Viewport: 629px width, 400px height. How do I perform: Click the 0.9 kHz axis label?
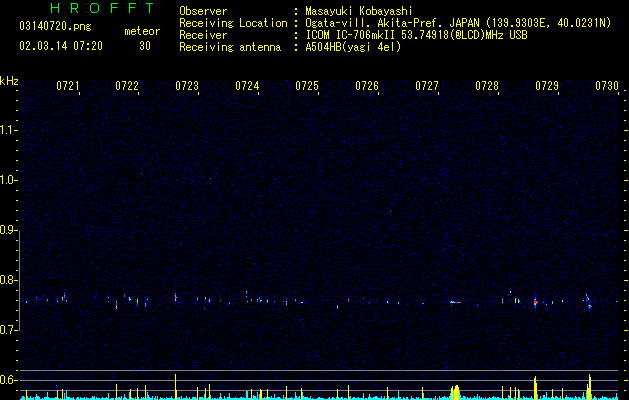coord(9,230)
